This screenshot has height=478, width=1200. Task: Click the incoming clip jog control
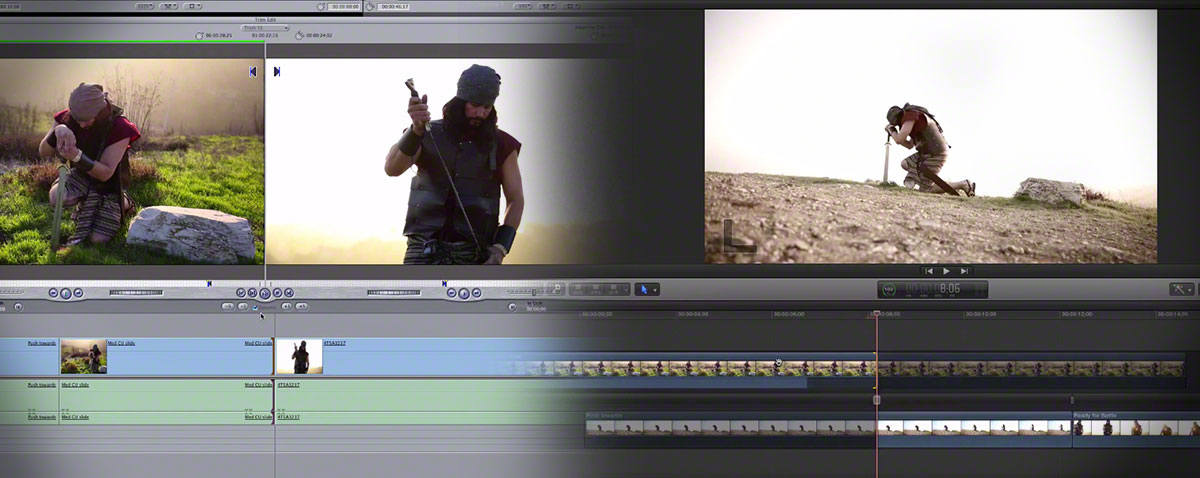(394, 292)
